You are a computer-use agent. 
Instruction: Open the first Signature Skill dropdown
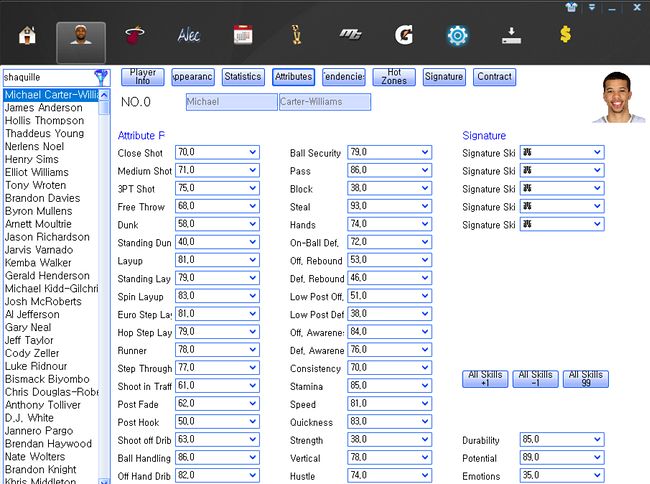(597, 153)
